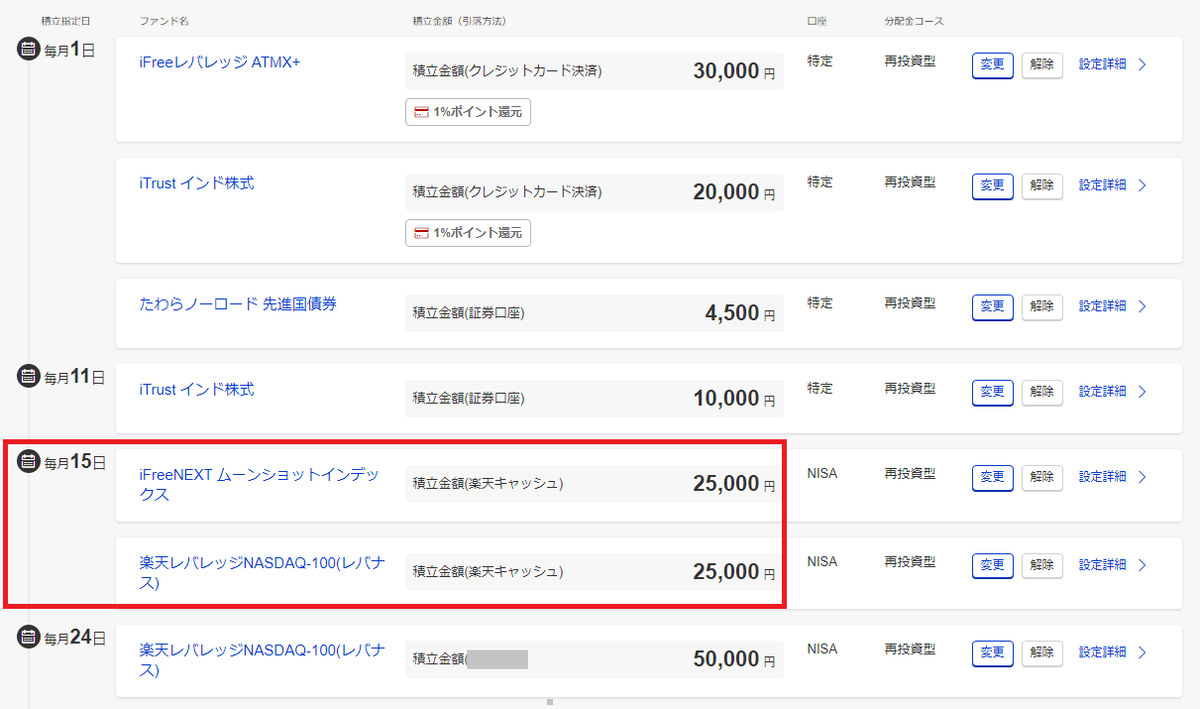This screenshot has width=1200, height=709.
Task: Click the 20,000 円 amount
Action: click(734, 192)
